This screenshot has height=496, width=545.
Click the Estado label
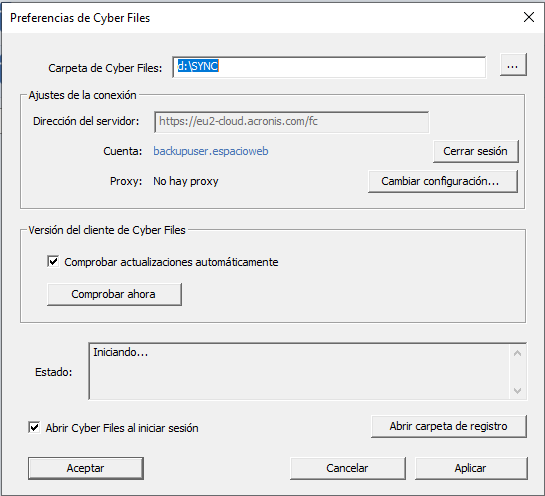54,372
